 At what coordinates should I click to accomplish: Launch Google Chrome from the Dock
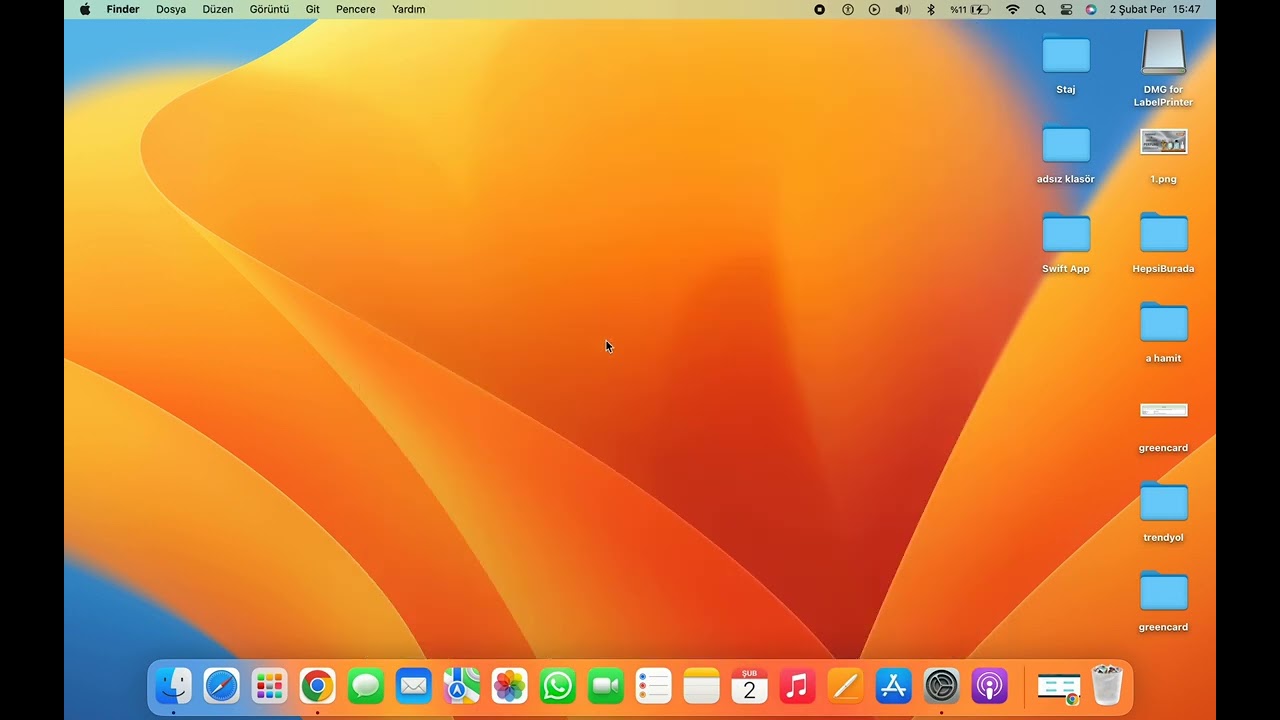click(317, 686)
